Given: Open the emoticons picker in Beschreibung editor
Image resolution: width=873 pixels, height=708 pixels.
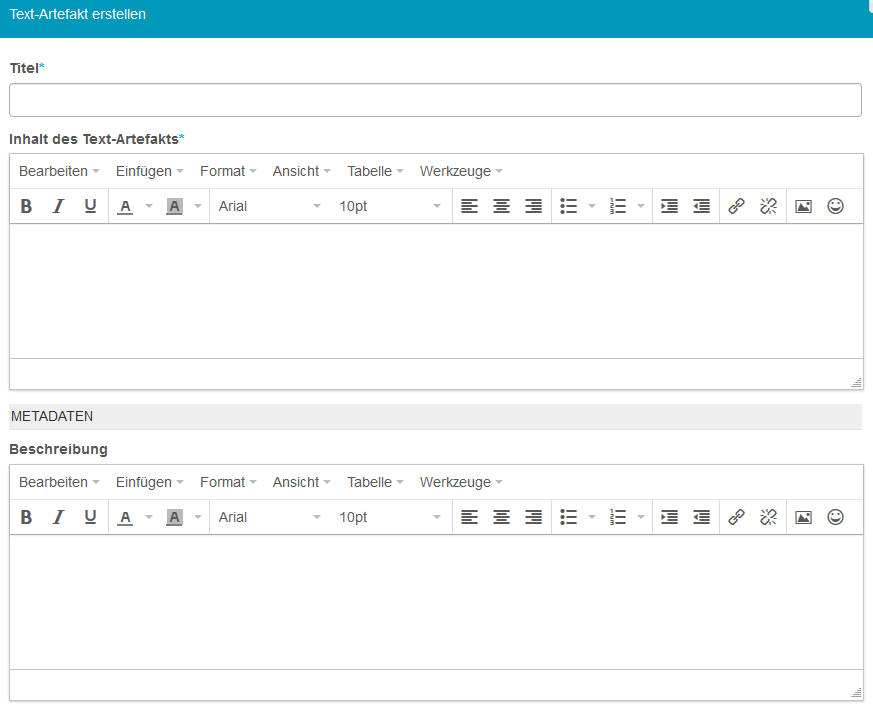Looking at the screenshot, I should click(836, 517).
